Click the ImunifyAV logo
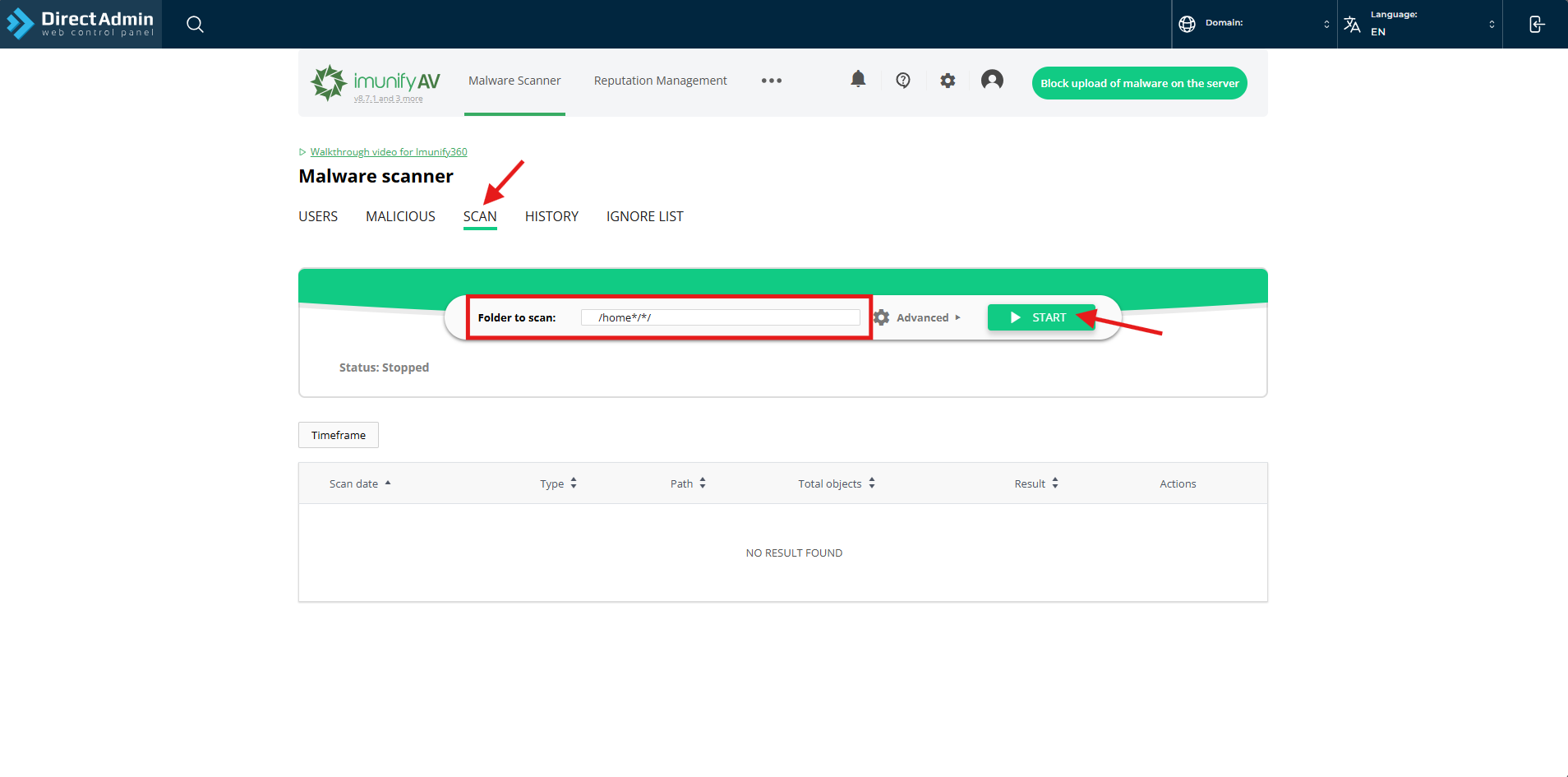1568x777 pixels. 376,82
